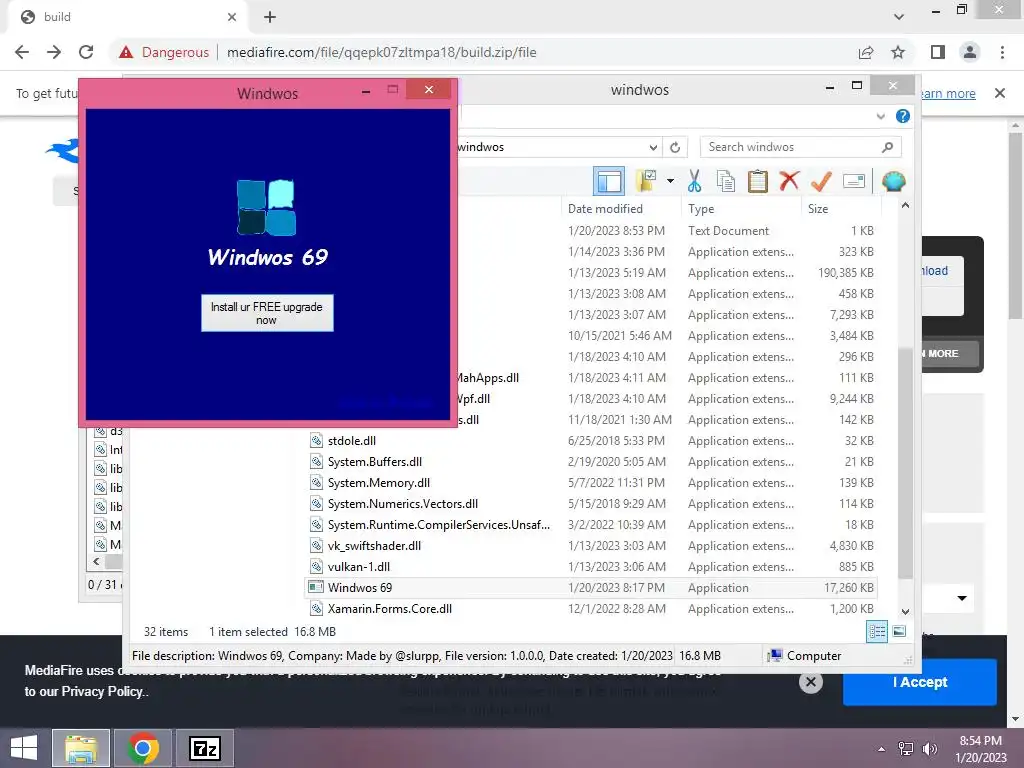Click the Text Document type cell
This screenshot has width=1024, height=768.
pyautogui.click(x=728, y=231)
